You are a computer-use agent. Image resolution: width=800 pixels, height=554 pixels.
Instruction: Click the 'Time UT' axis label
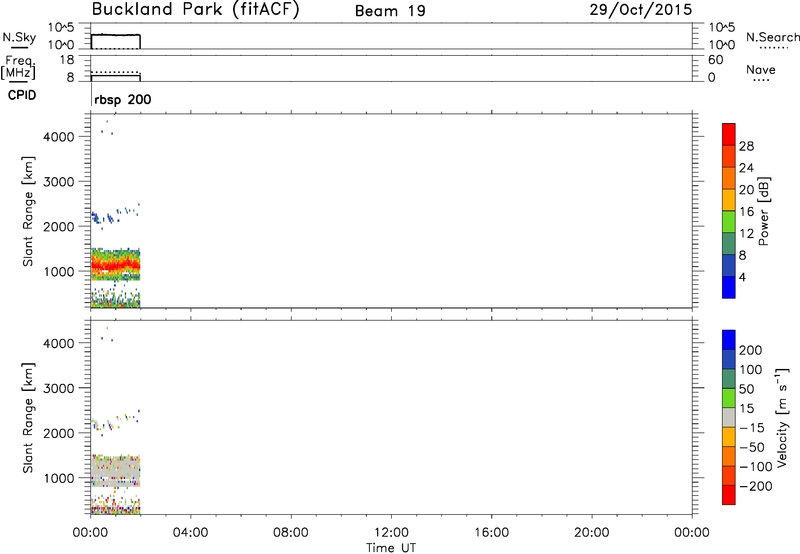point(391,548)
